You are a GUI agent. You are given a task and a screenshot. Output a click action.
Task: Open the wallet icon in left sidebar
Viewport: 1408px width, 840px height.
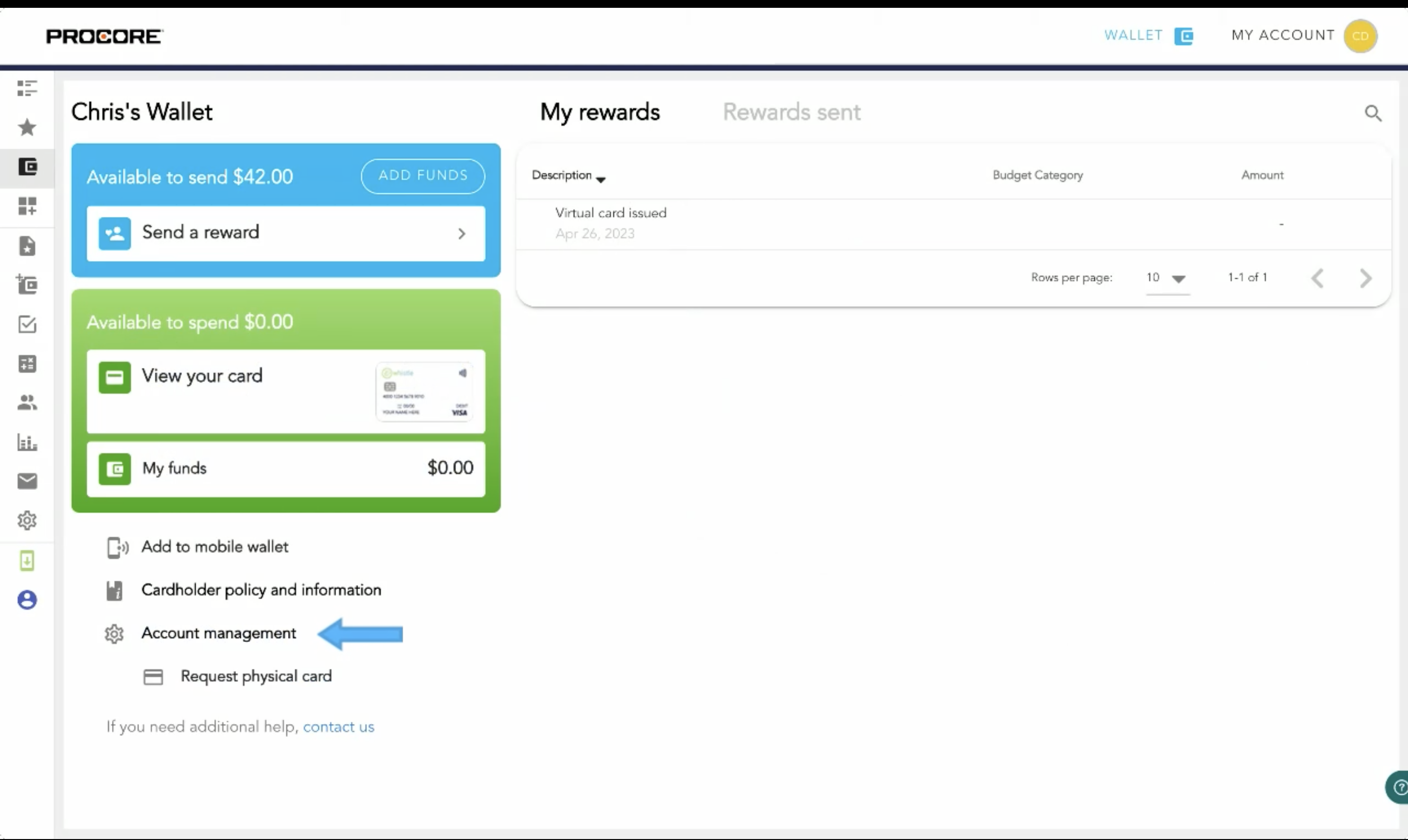point(27,167)
